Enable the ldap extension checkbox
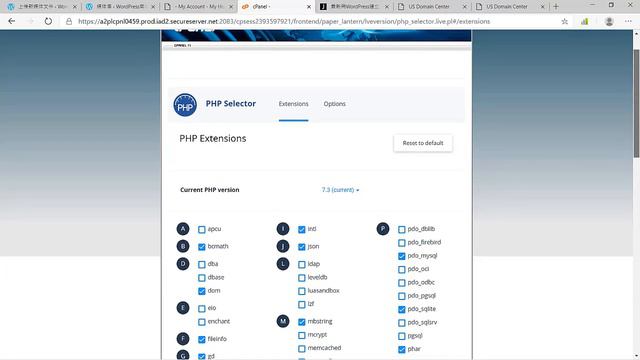Viewport: 640px width, 360px height. click(302, 264)
